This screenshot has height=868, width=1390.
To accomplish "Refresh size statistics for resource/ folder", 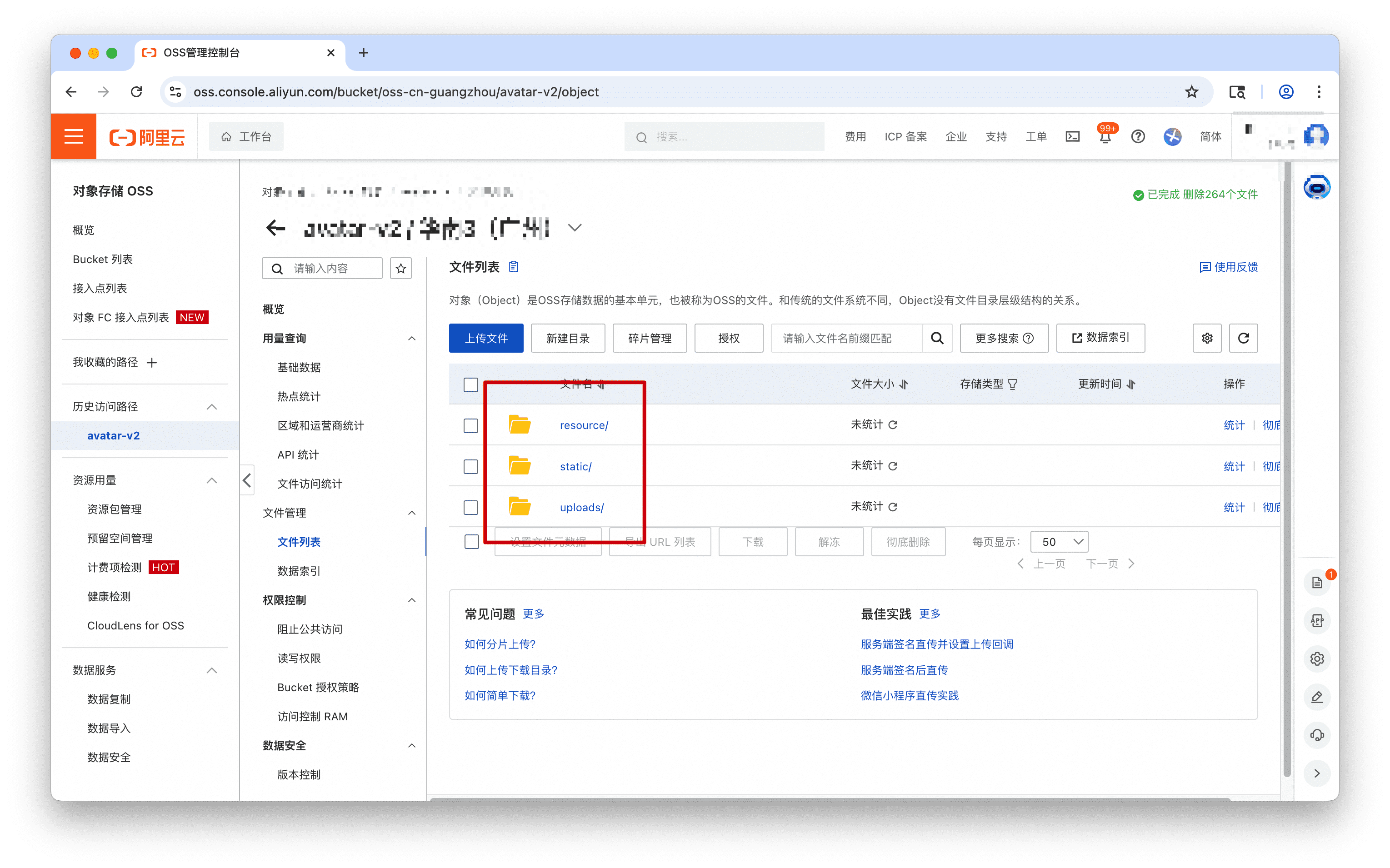I will coord(893,425).
